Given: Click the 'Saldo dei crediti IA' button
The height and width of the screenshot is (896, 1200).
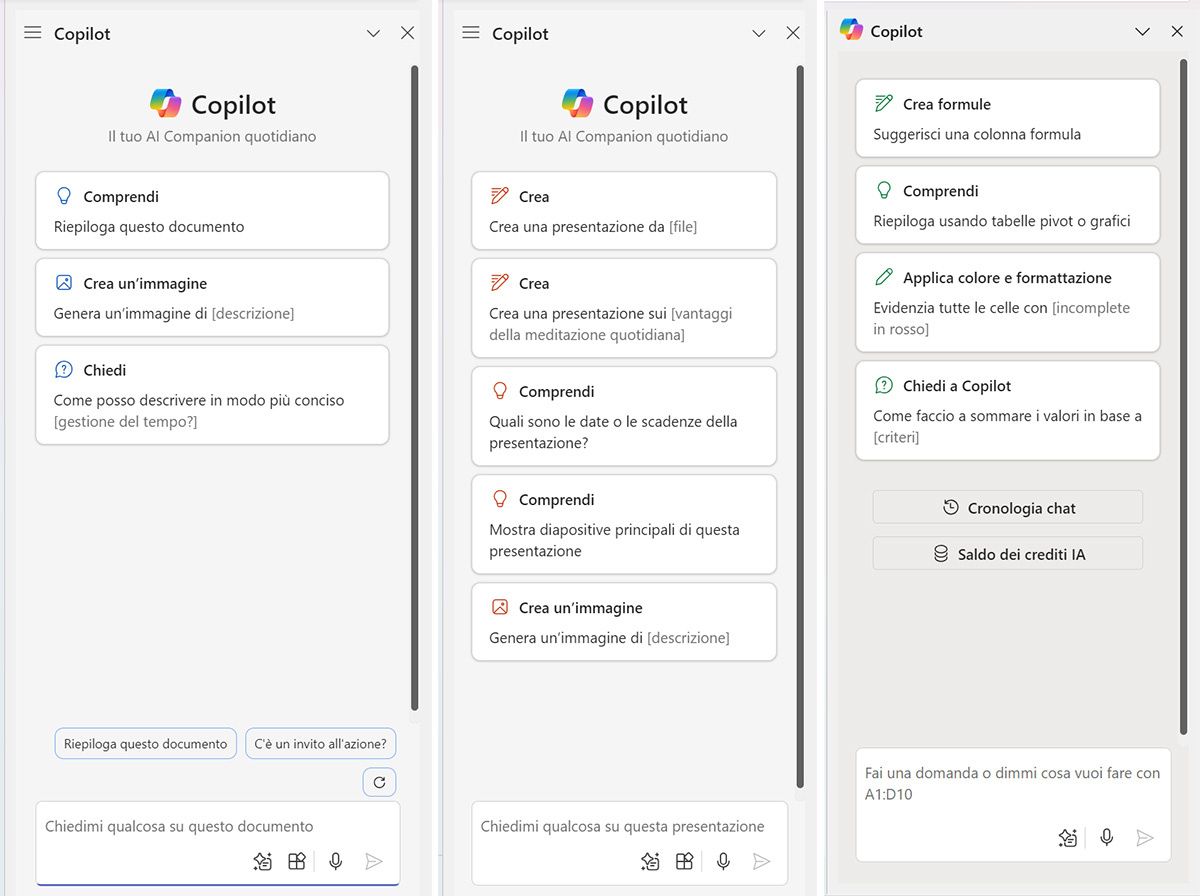Looking at the screenshot, I should pos(1007,554).
